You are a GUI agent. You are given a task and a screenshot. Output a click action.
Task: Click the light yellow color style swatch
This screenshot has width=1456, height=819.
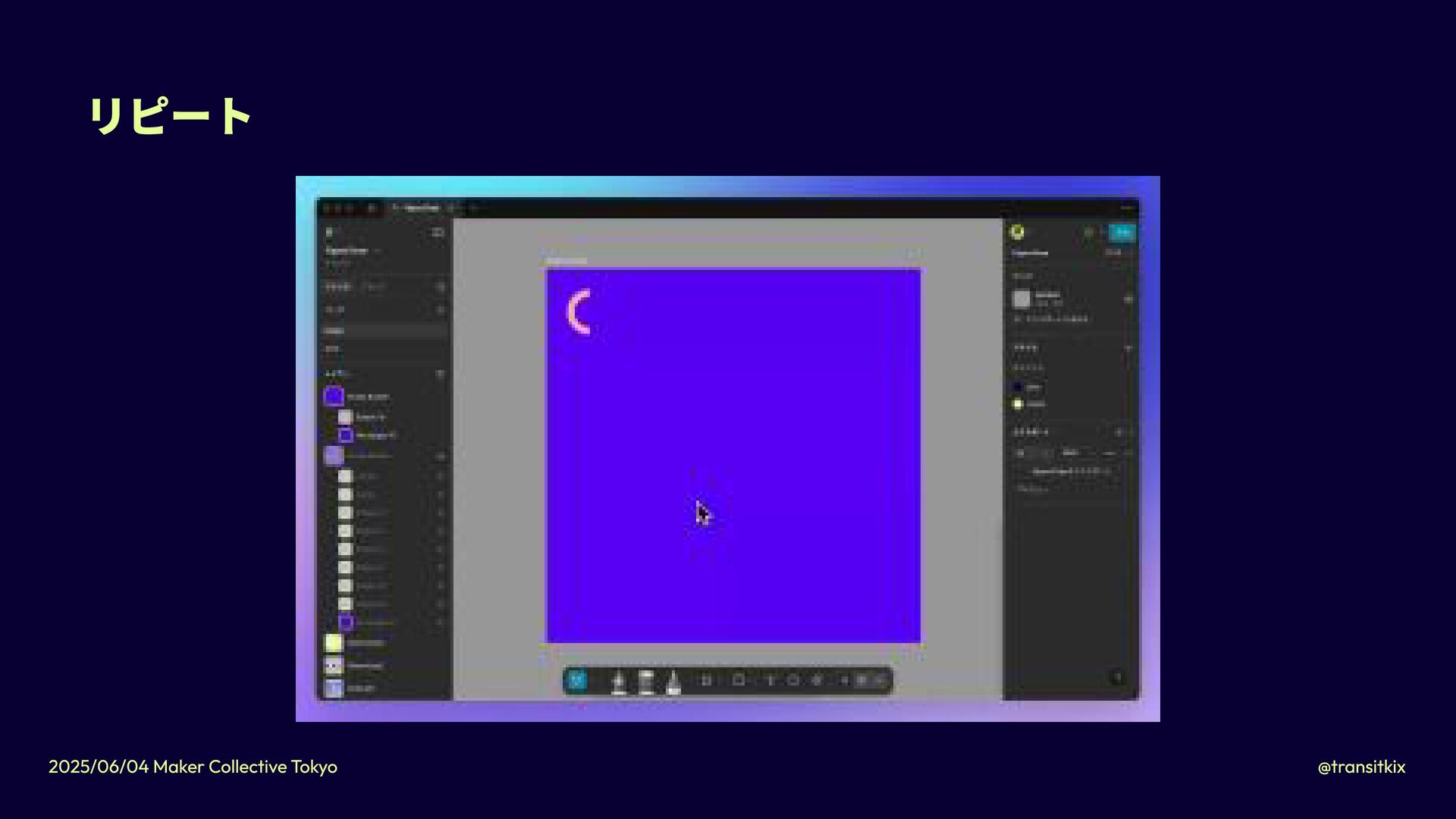pyautogui.click(x=1018, y=404)
